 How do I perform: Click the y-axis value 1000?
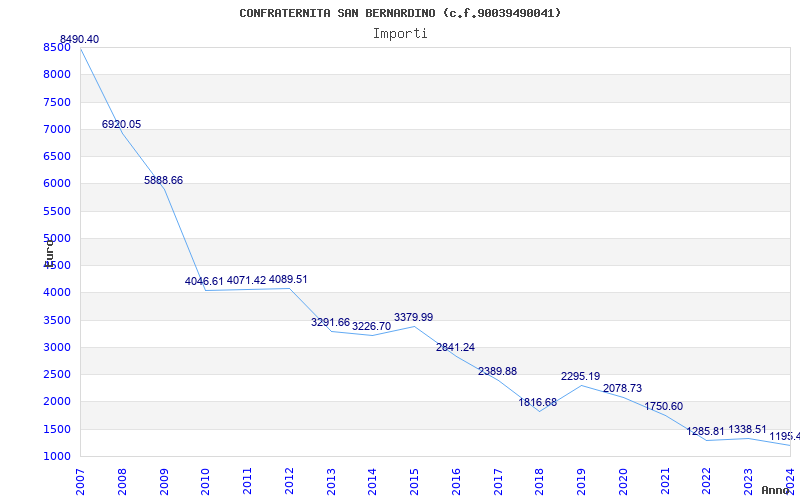[57, 457]
